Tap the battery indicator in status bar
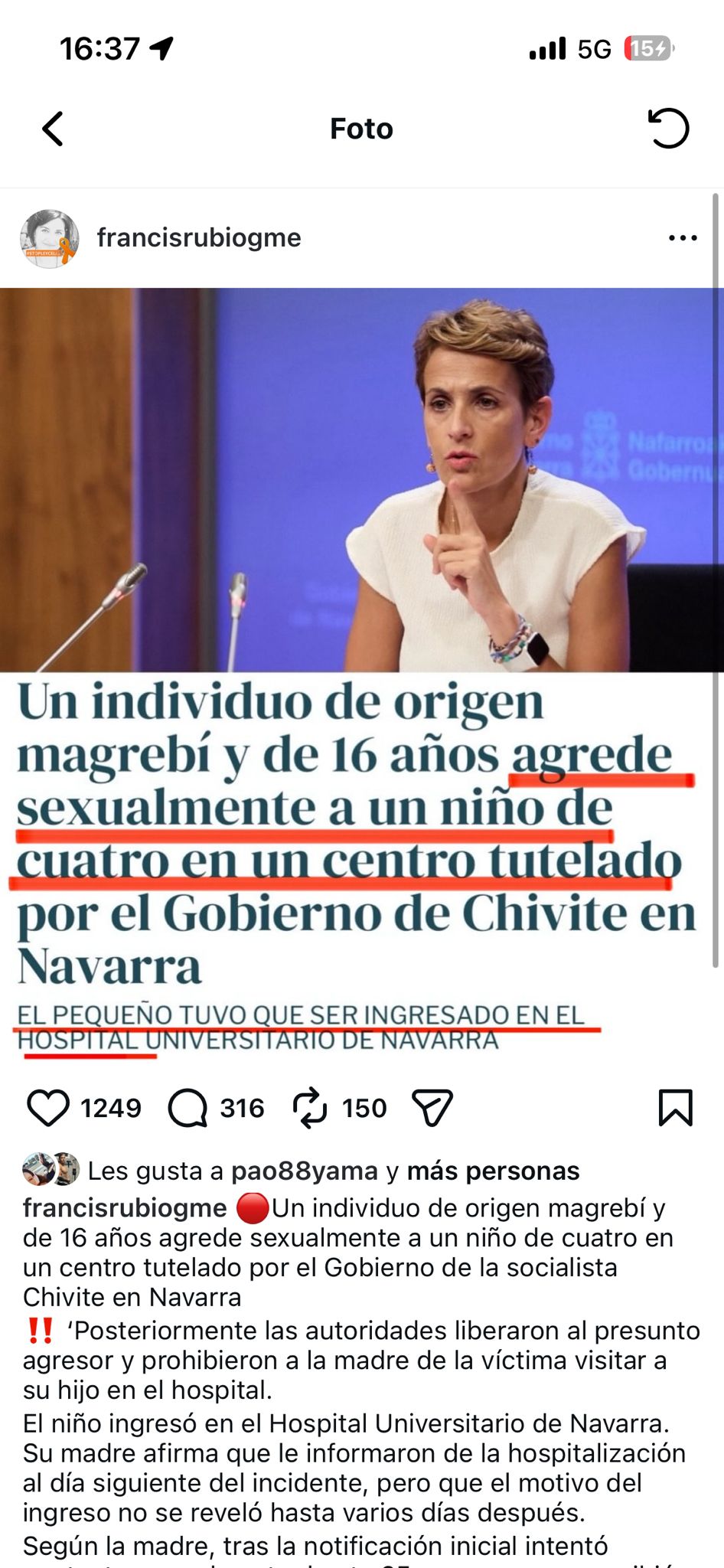The height and width of the screenshot is (1568, 724). coord(648,49)
